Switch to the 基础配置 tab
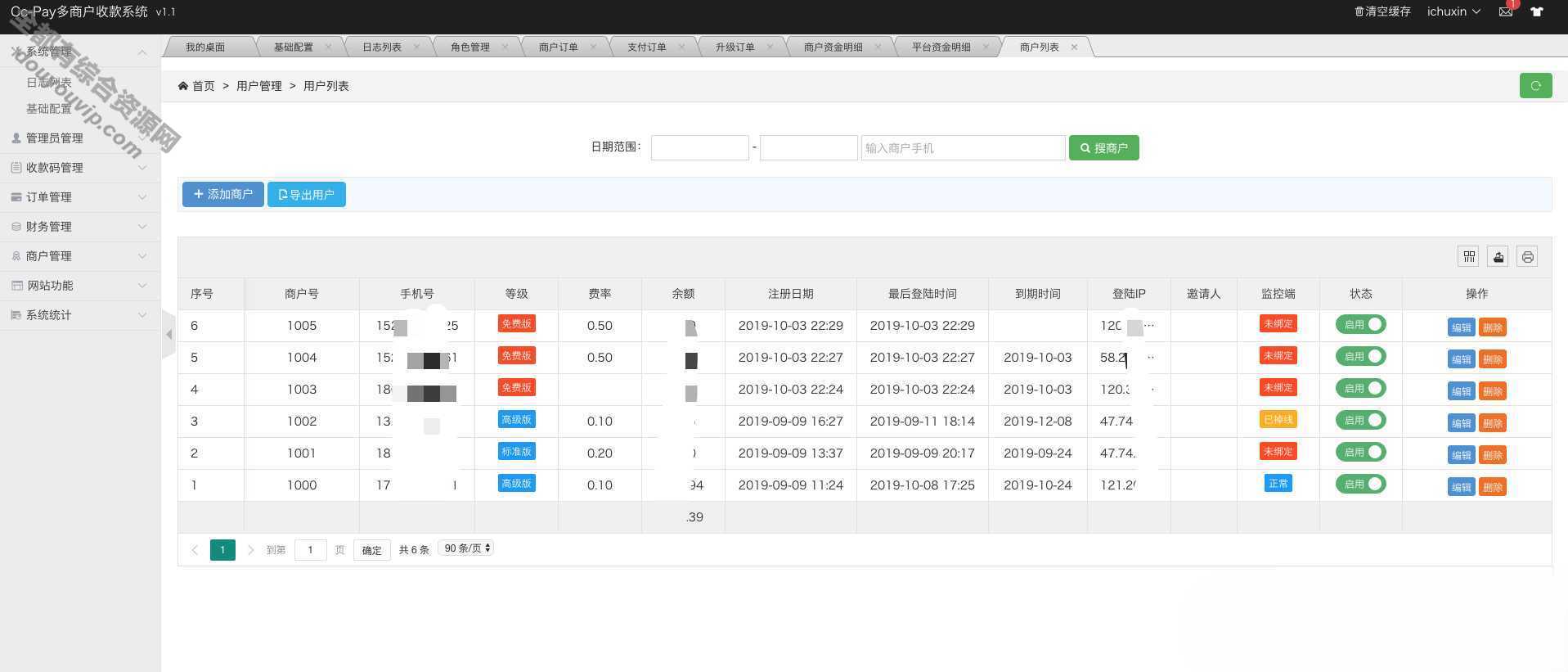This screenshot has width=1568, height=672. pos(294,47)
